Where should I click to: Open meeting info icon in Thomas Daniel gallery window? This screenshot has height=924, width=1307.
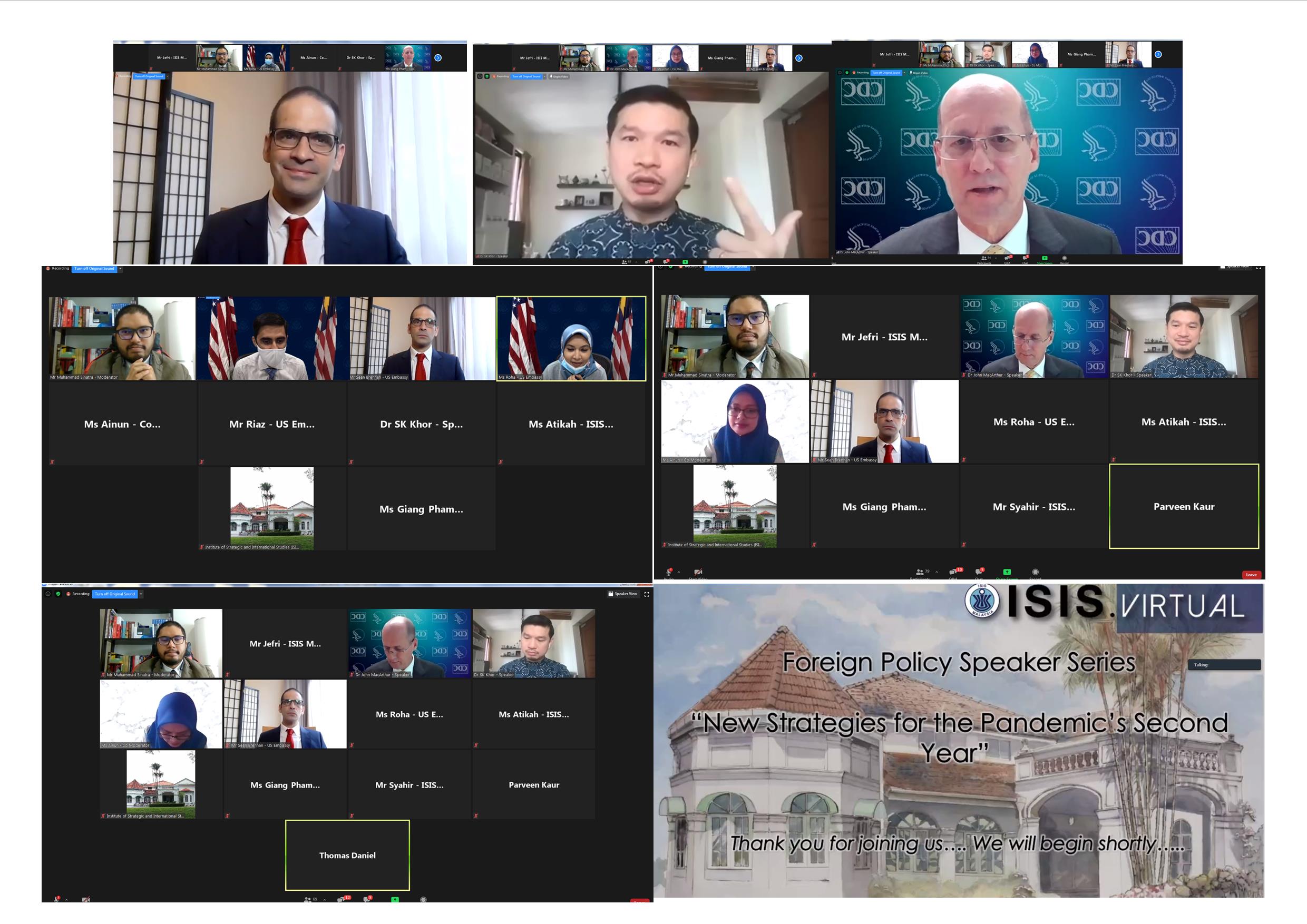(48, 593)
